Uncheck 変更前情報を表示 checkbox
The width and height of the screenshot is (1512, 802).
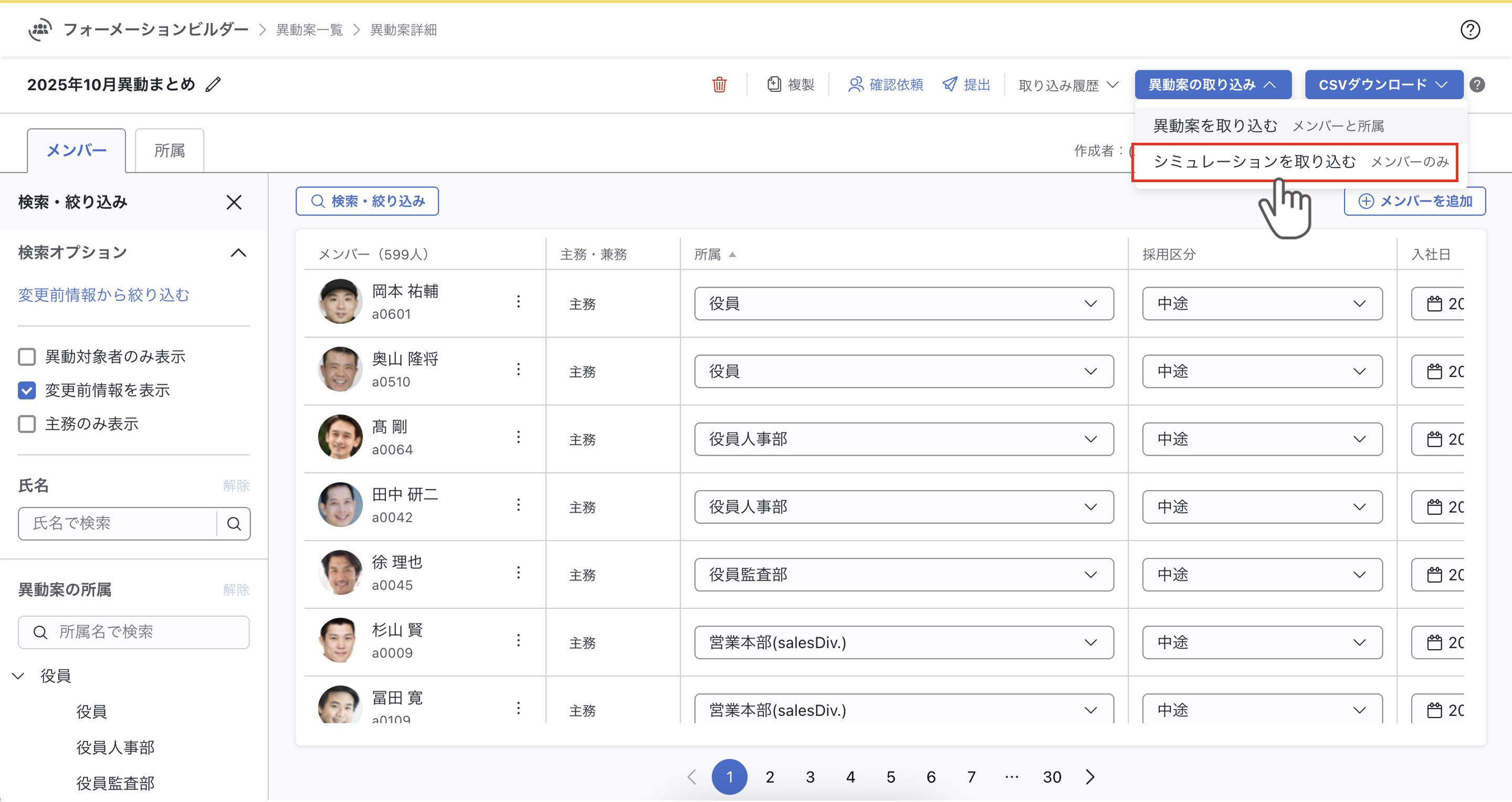coord(27,391)
